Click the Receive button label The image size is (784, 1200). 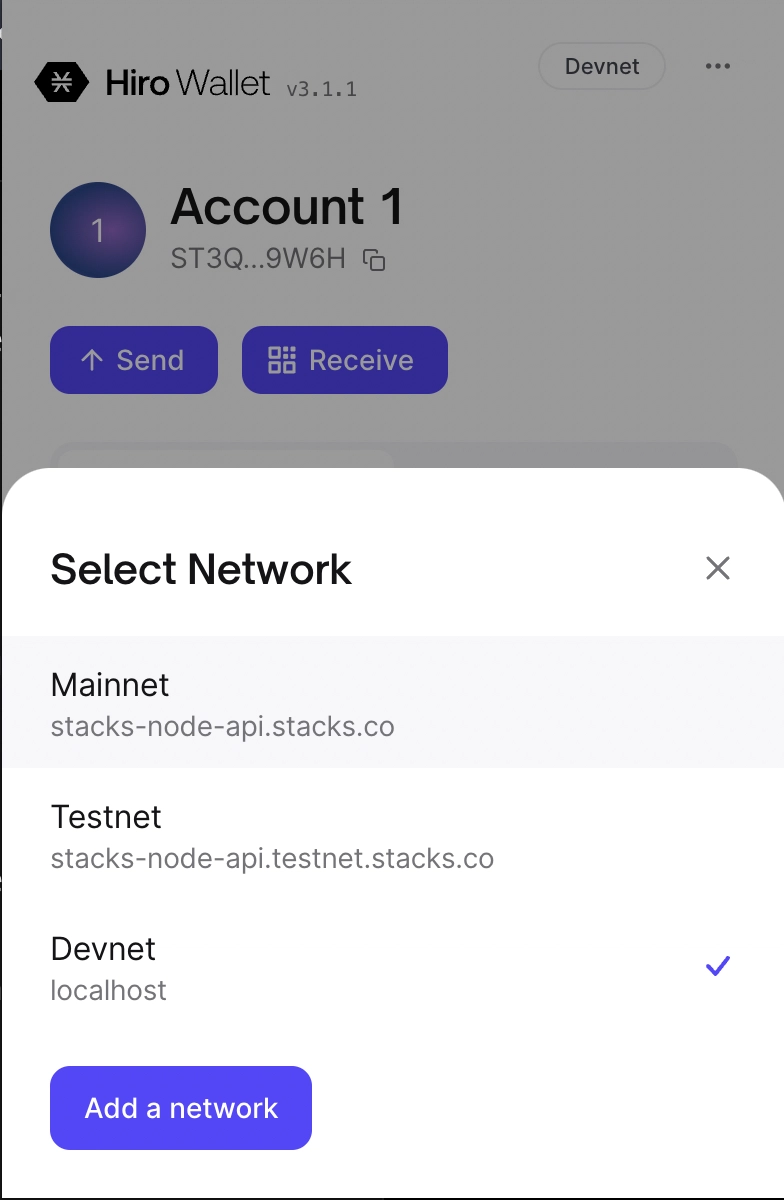(x=361, y=360)
